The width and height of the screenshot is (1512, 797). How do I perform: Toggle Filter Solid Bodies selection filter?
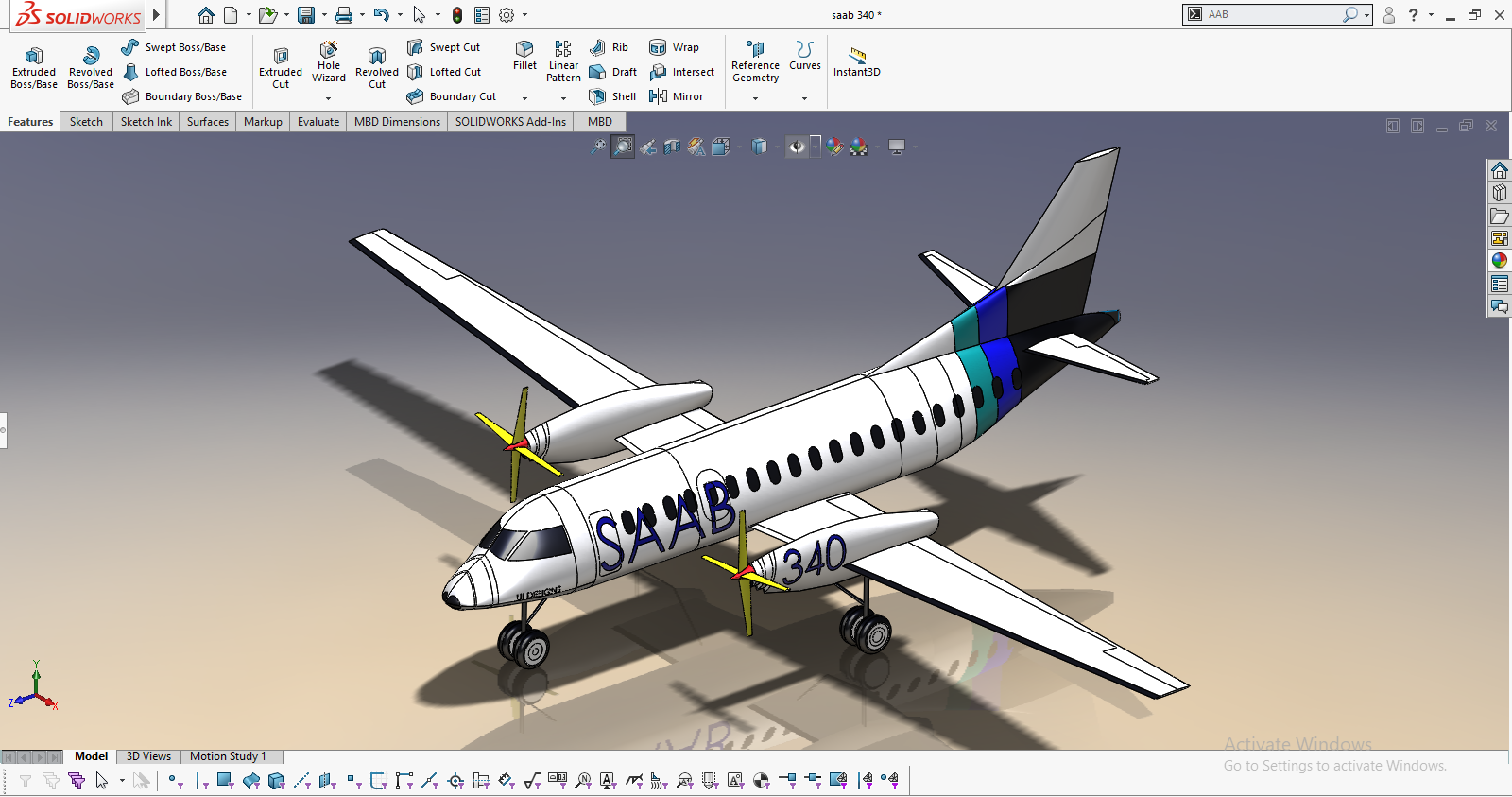(276, 781)
